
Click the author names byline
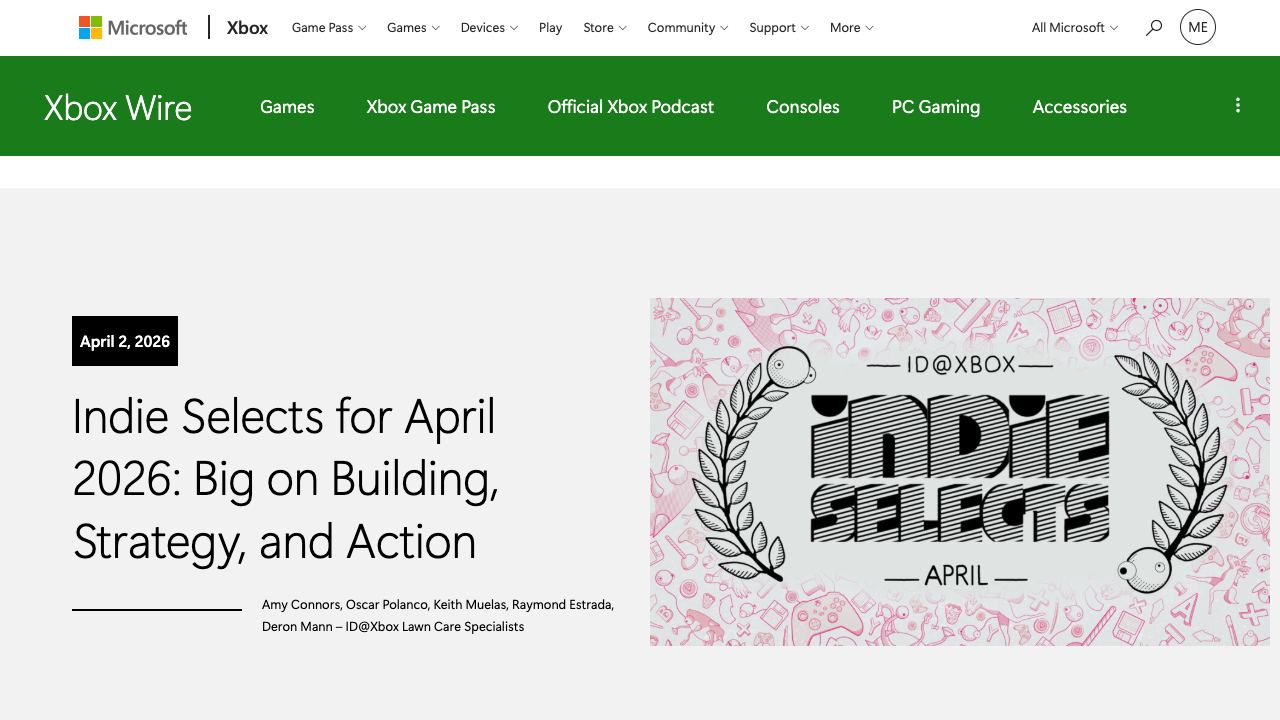point(438,616)
